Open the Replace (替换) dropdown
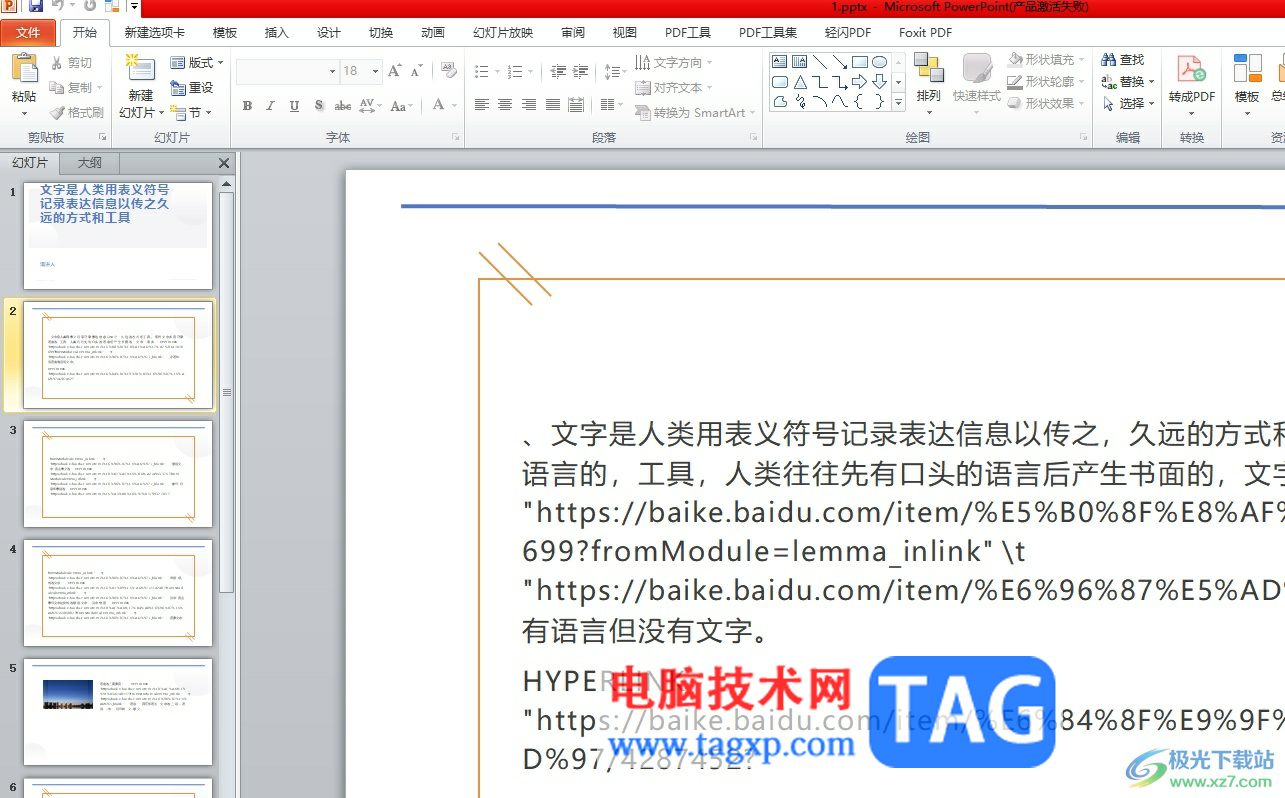 [x=1128, y=82]
